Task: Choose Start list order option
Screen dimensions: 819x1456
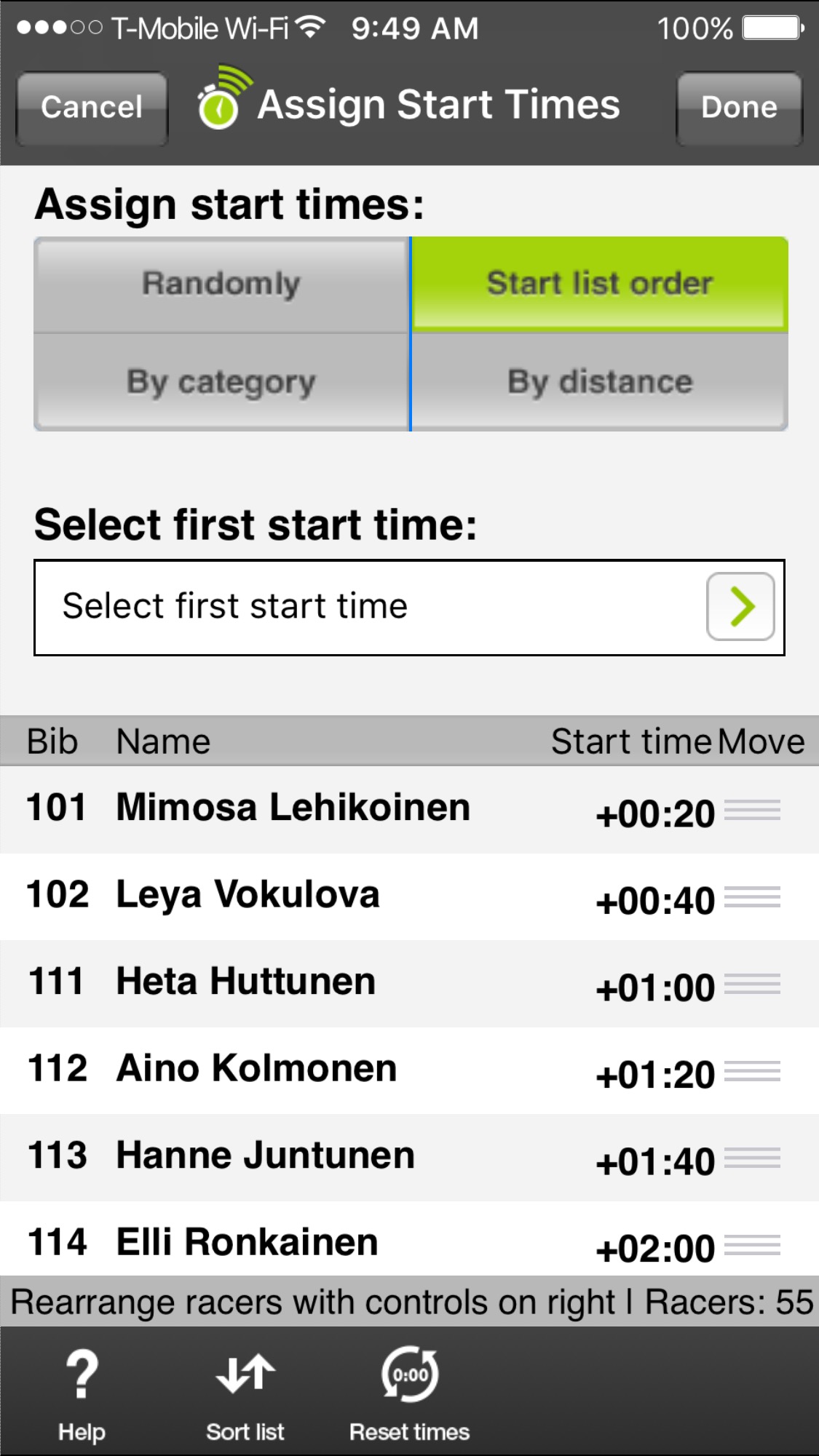Action: 600,285
